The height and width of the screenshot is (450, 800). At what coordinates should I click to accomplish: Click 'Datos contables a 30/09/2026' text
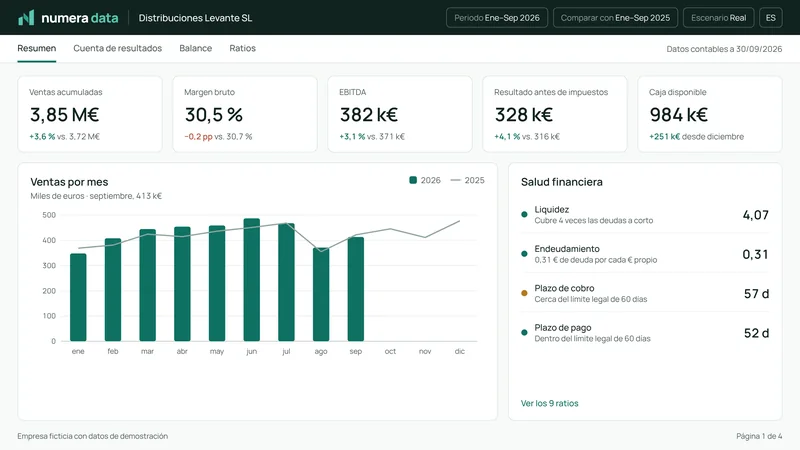724,49
